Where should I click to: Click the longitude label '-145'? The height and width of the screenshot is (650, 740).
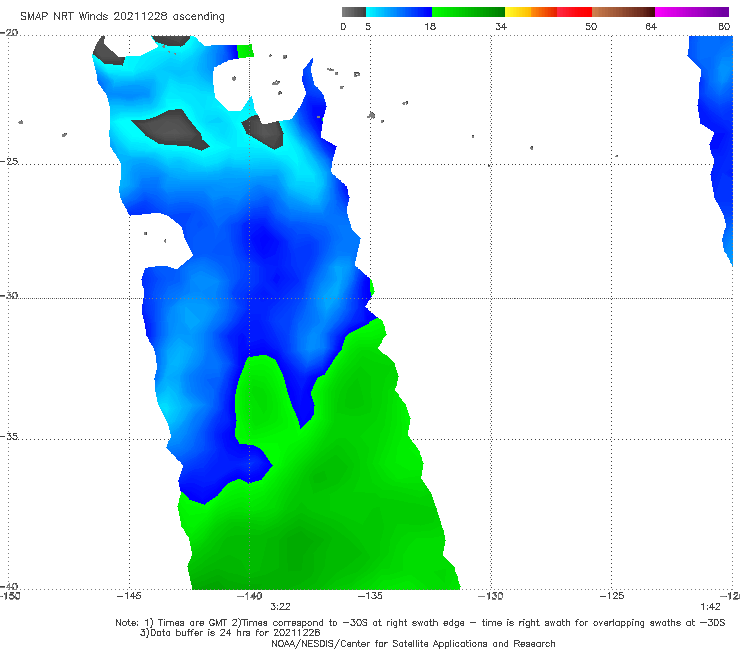pos(129,596)
